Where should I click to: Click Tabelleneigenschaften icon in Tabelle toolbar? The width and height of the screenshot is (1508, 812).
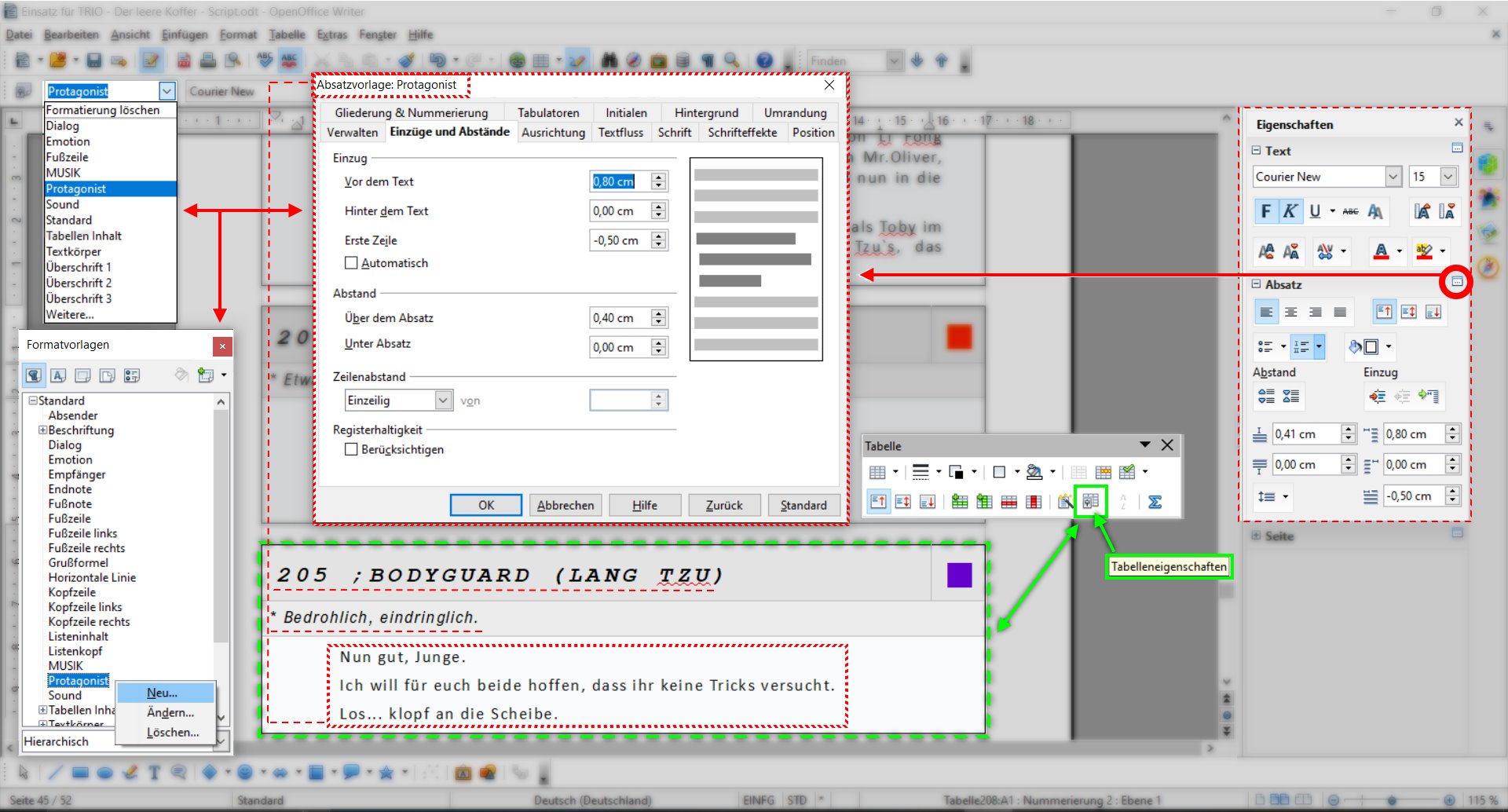click(1090, 502)
